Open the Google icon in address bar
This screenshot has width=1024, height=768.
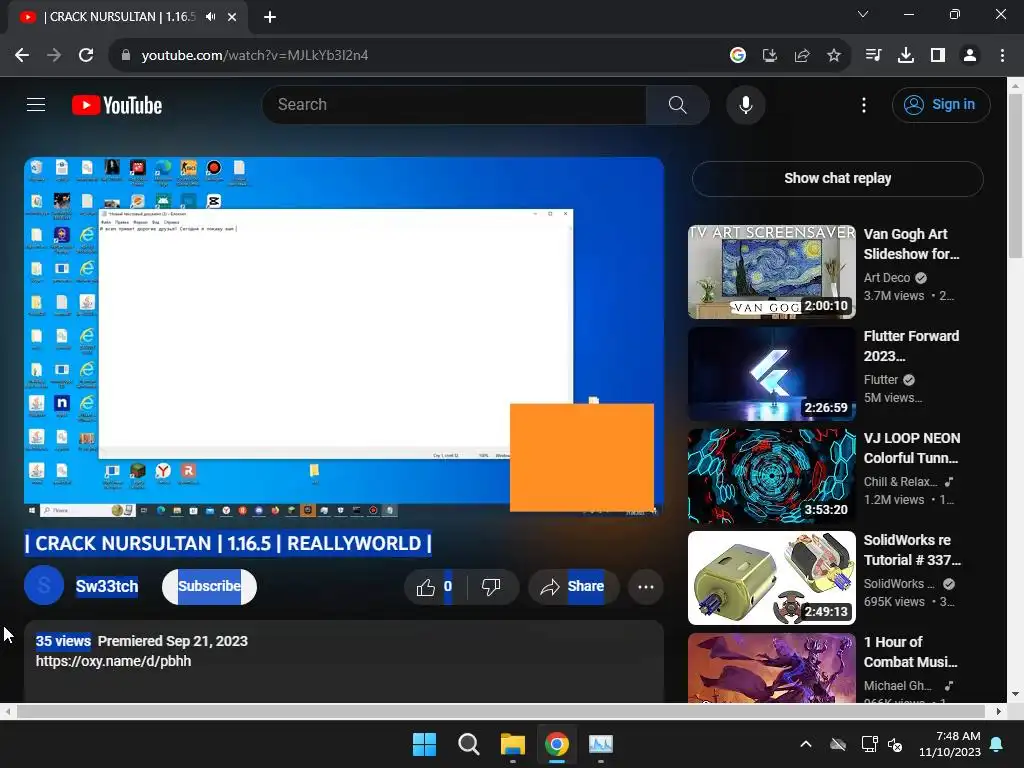click(738, 56)
